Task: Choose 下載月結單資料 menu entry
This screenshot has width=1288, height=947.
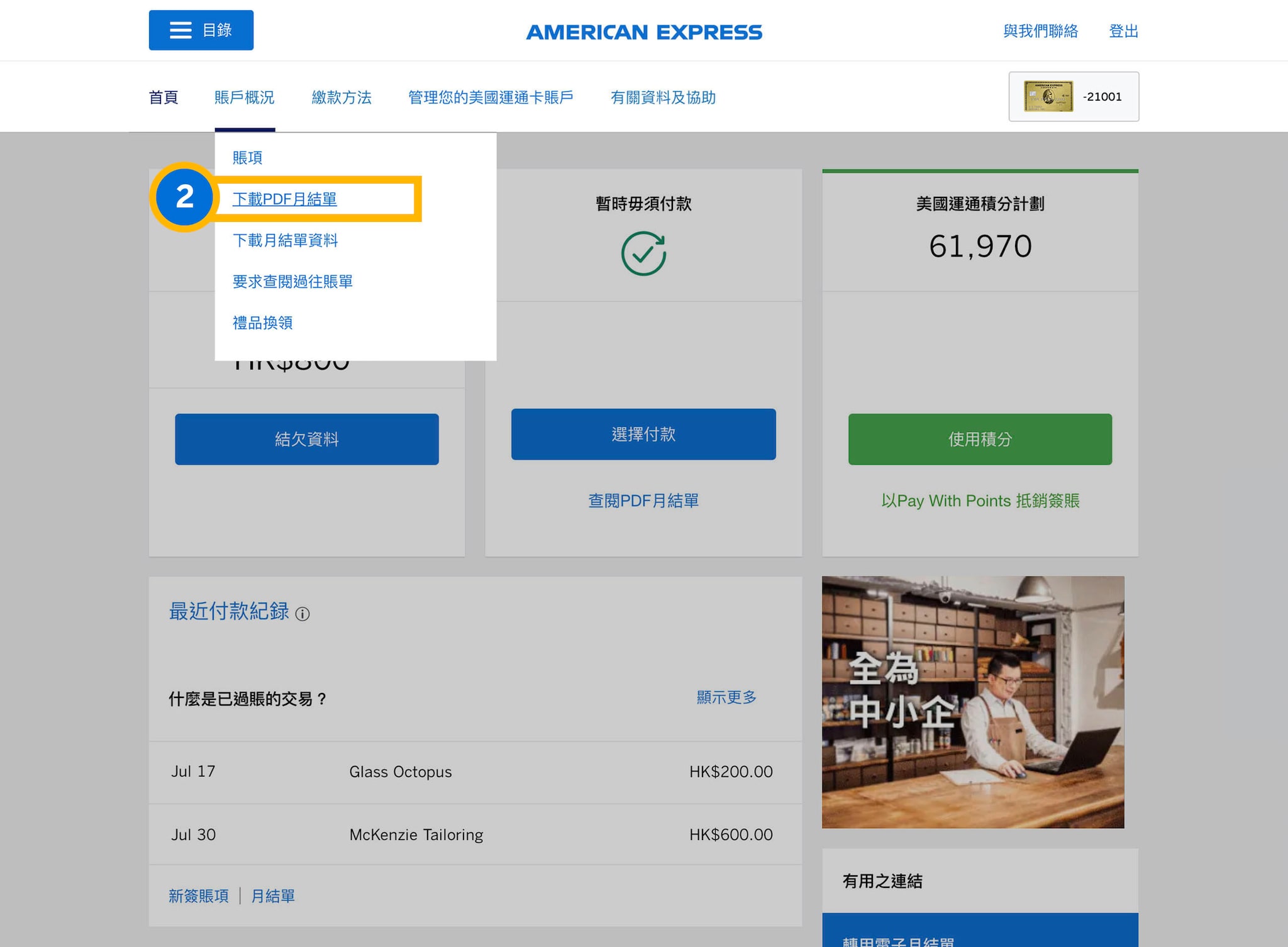Action: pyautogui.click(x=285, y=240)
